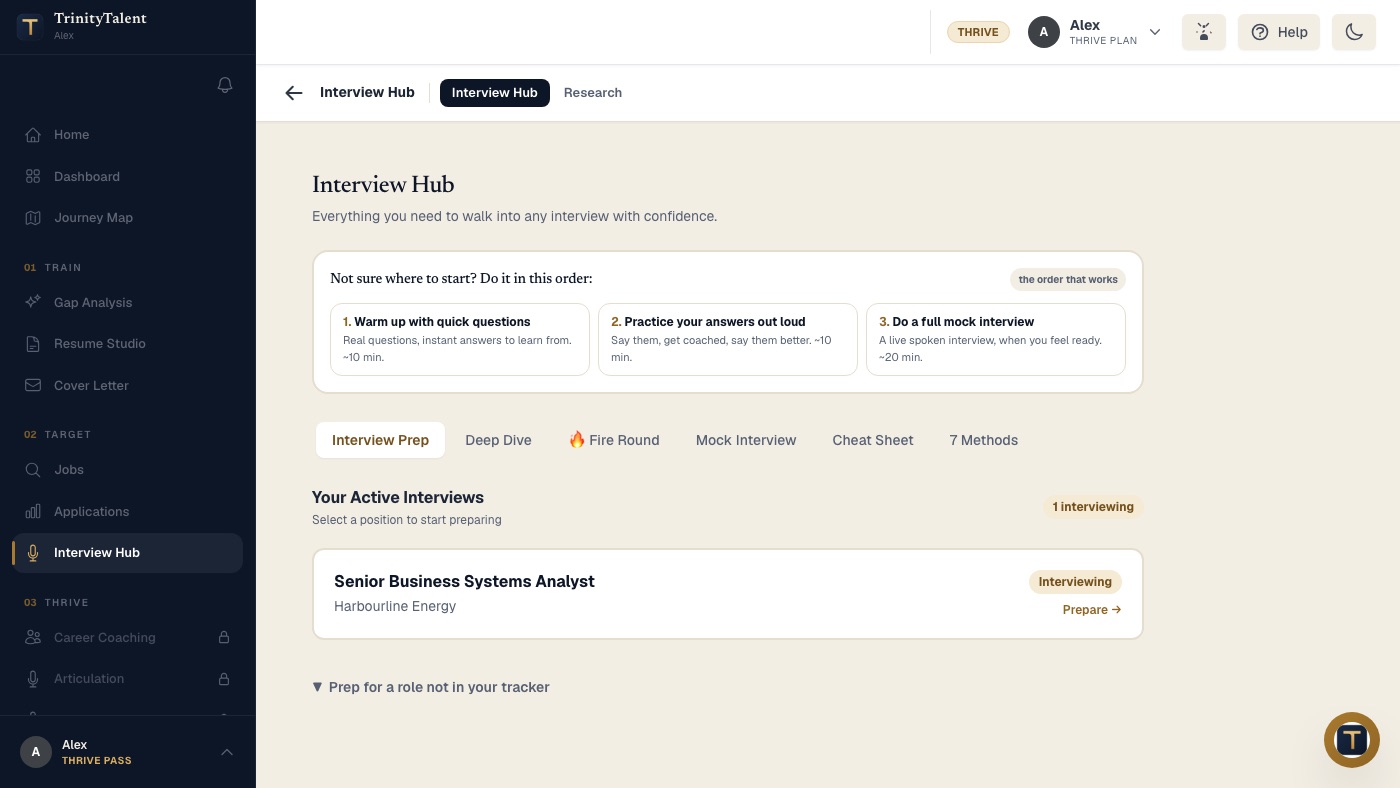Click the Applications bar chart icon

pyautogui.click(x=33, y=511)
